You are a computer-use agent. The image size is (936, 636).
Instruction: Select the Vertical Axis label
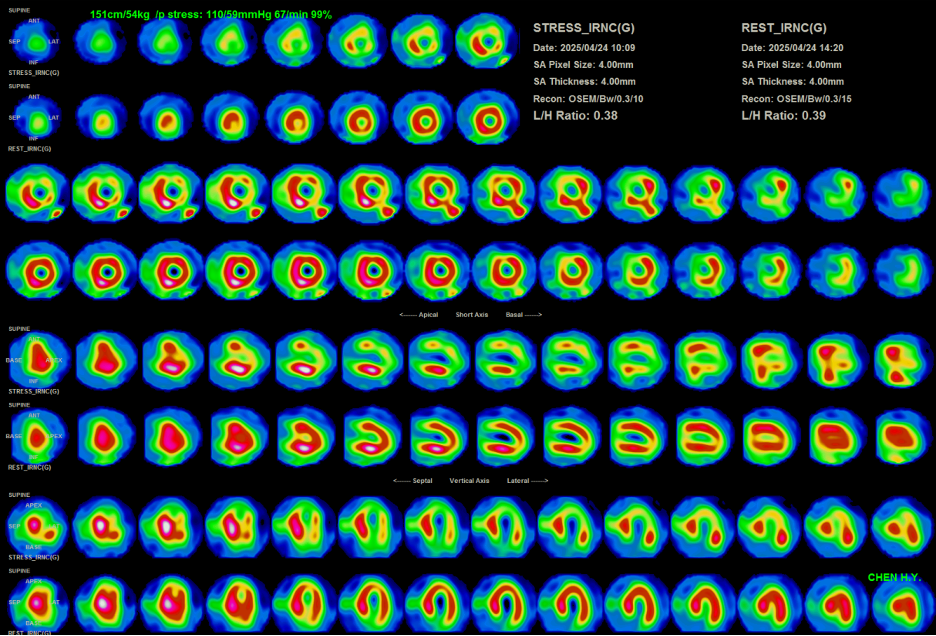pyautogui.click(x=469, y=480)
